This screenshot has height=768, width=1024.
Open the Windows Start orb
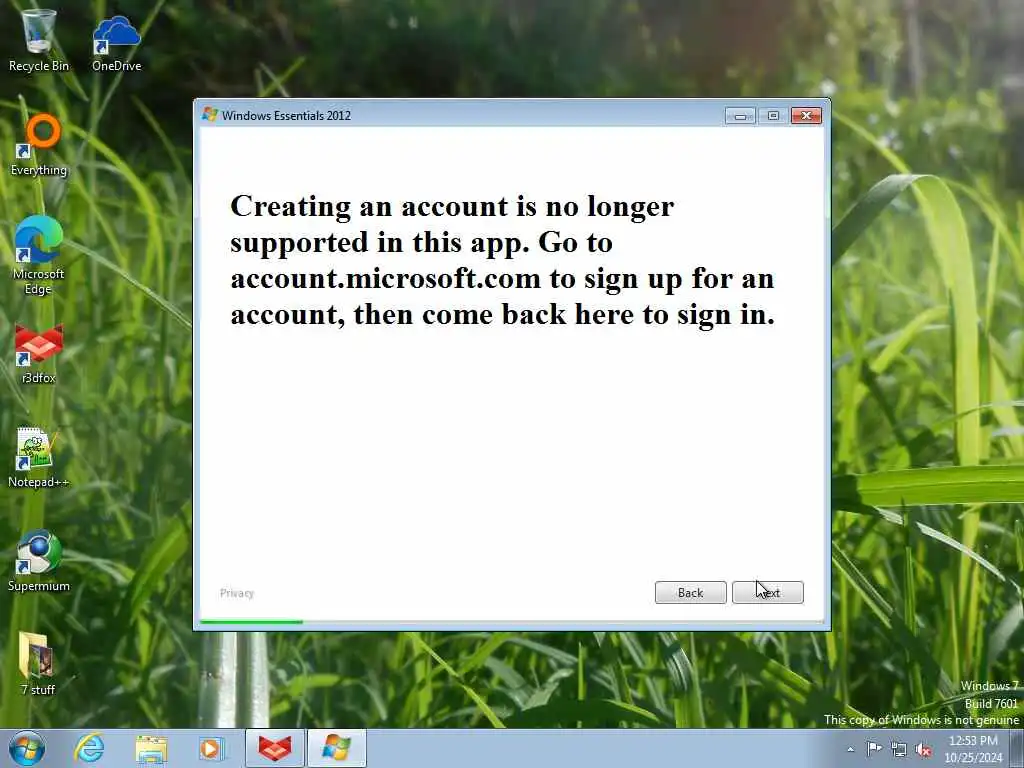(27, 748)
